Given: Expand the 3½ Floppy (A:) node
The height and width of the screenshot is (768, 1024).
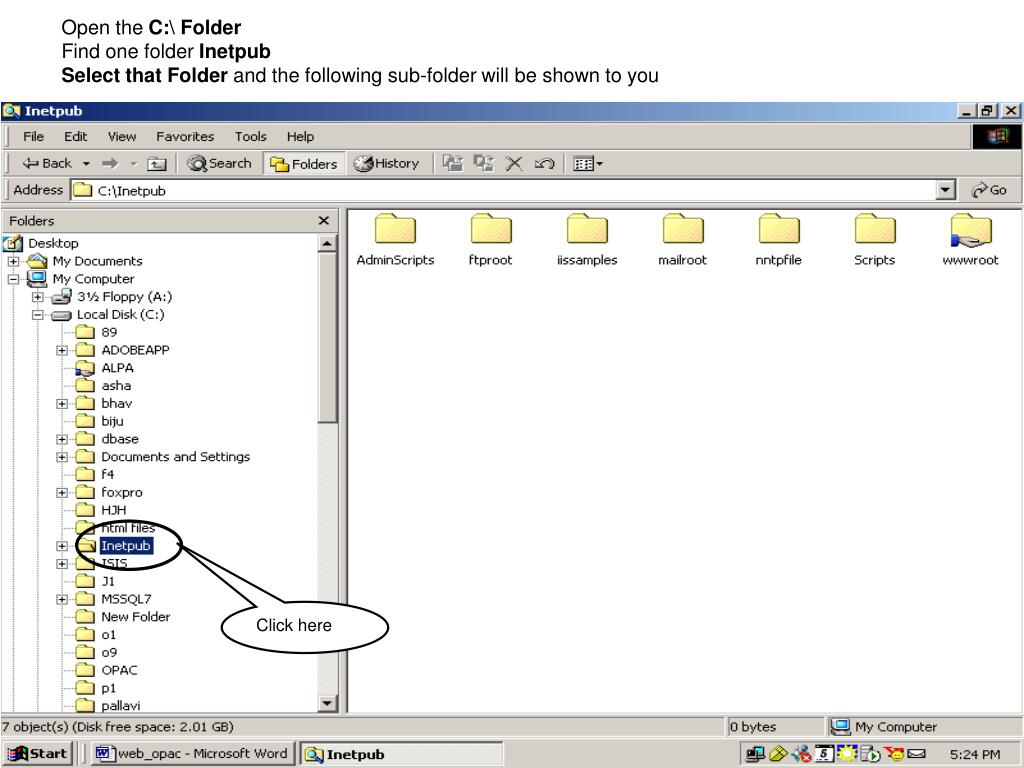Looking at the screenshot, I should tap(38, 297).
